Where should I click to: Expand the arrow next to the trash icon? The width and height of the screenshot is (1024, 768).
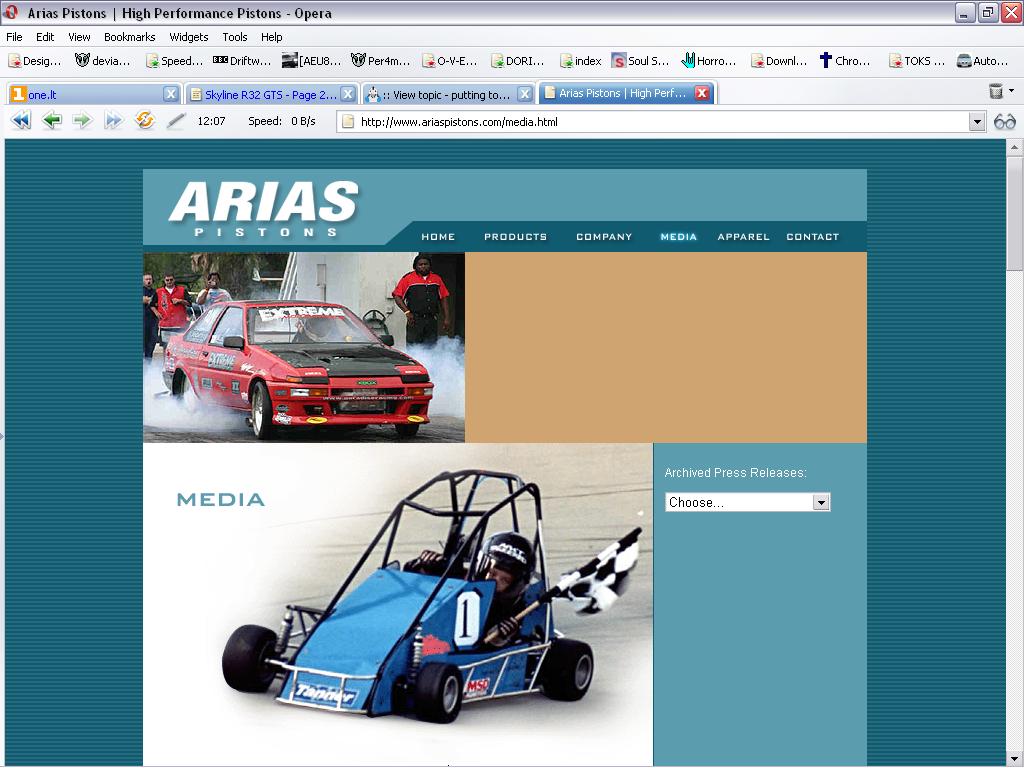1011,91
